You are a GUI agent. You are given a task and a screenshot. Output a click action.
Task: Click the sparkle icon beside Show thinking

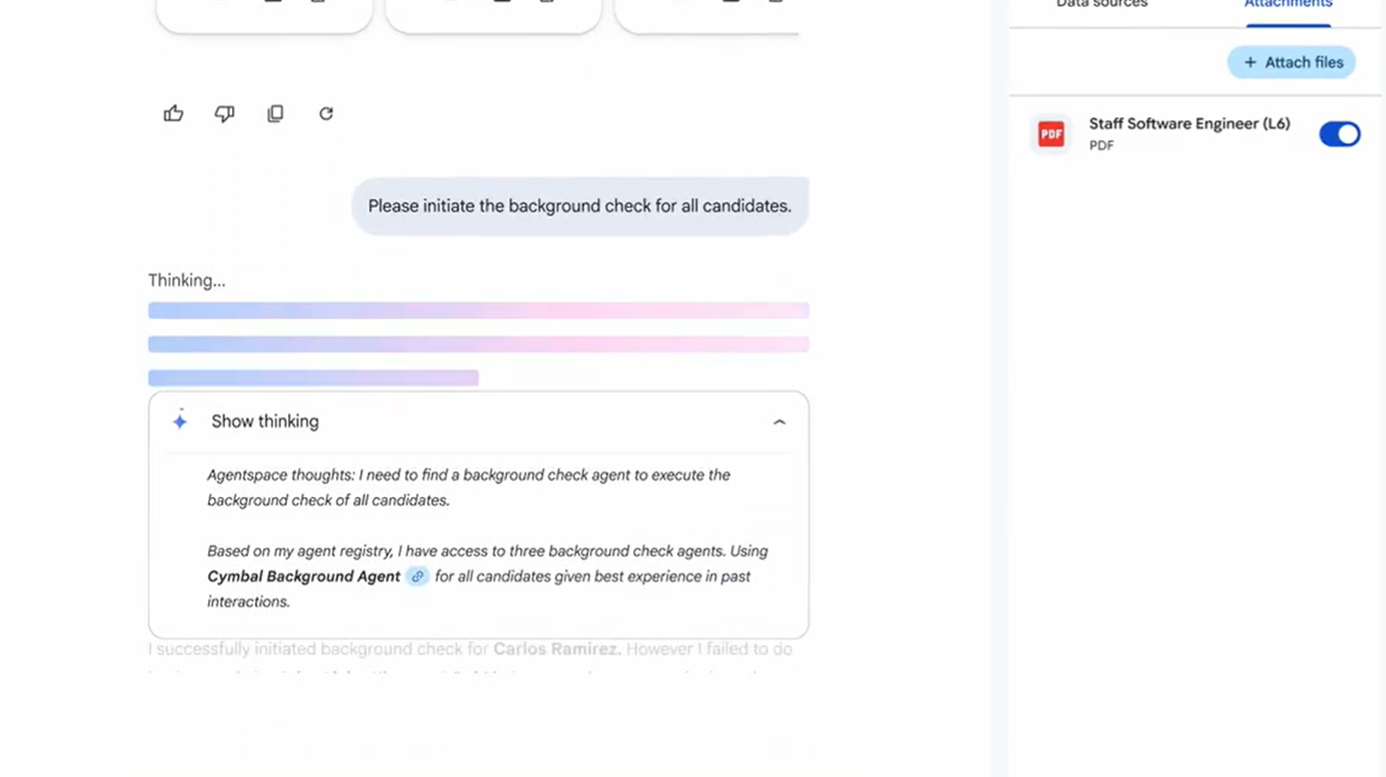[x=180, y=421]
